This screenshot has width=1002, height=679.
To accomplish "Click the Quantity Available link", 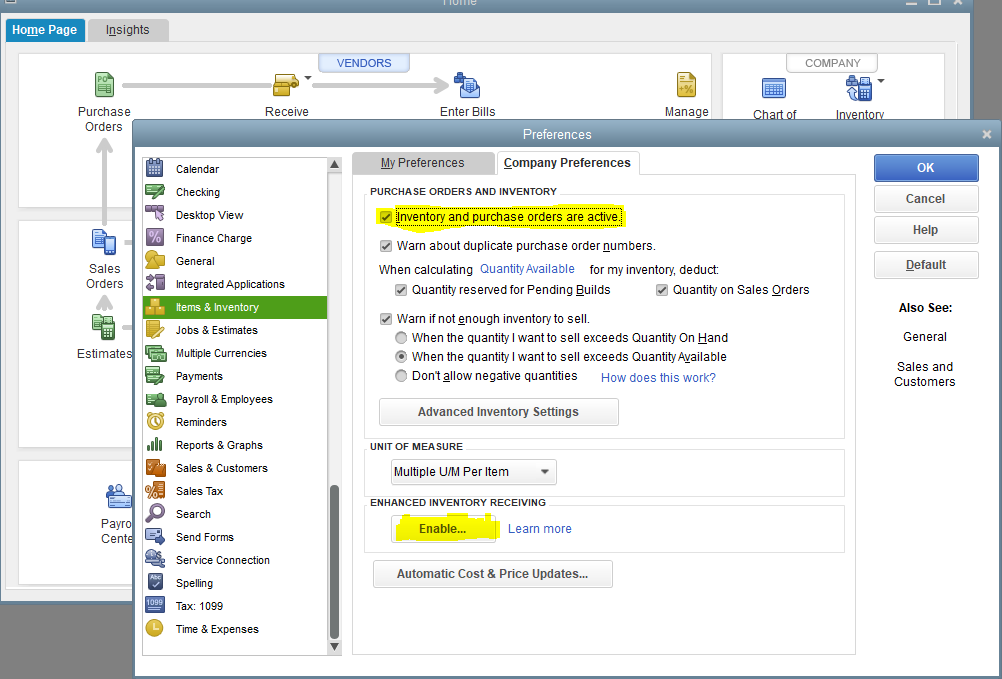I will pyautogui.click(x=527, y=269).
